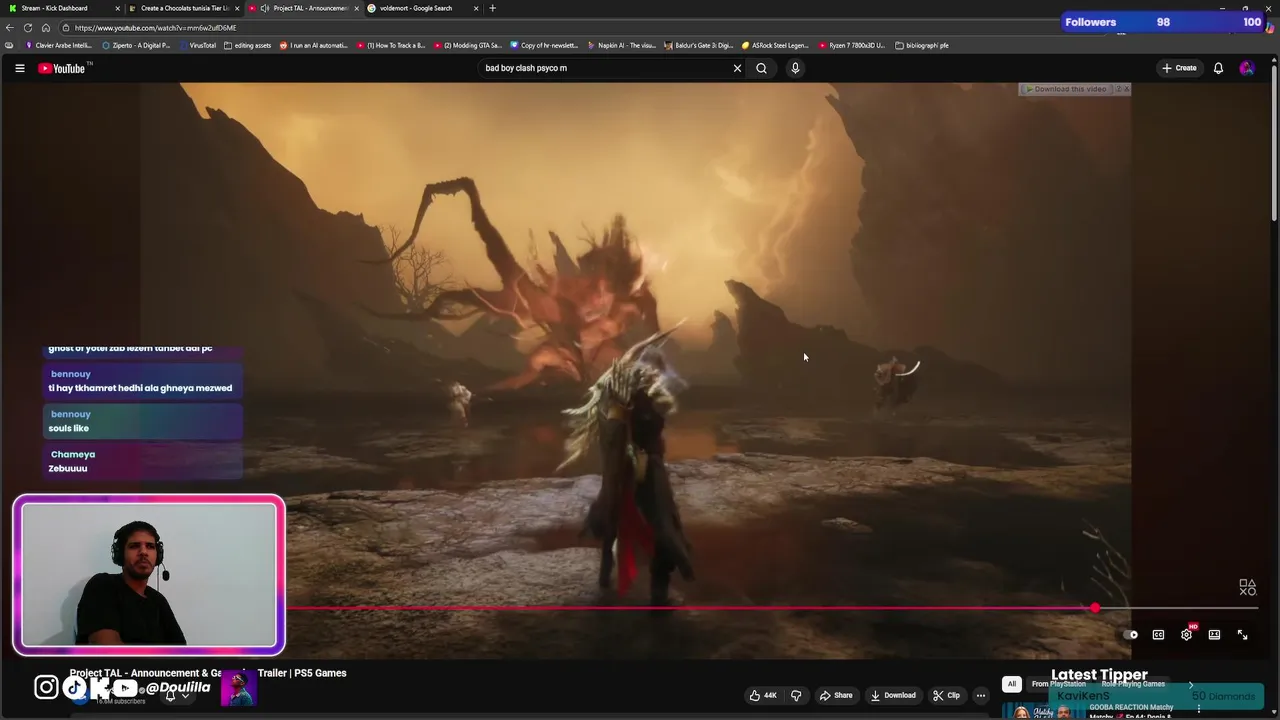
Task: Open the Create button menu
Action: click(1179, 68)
